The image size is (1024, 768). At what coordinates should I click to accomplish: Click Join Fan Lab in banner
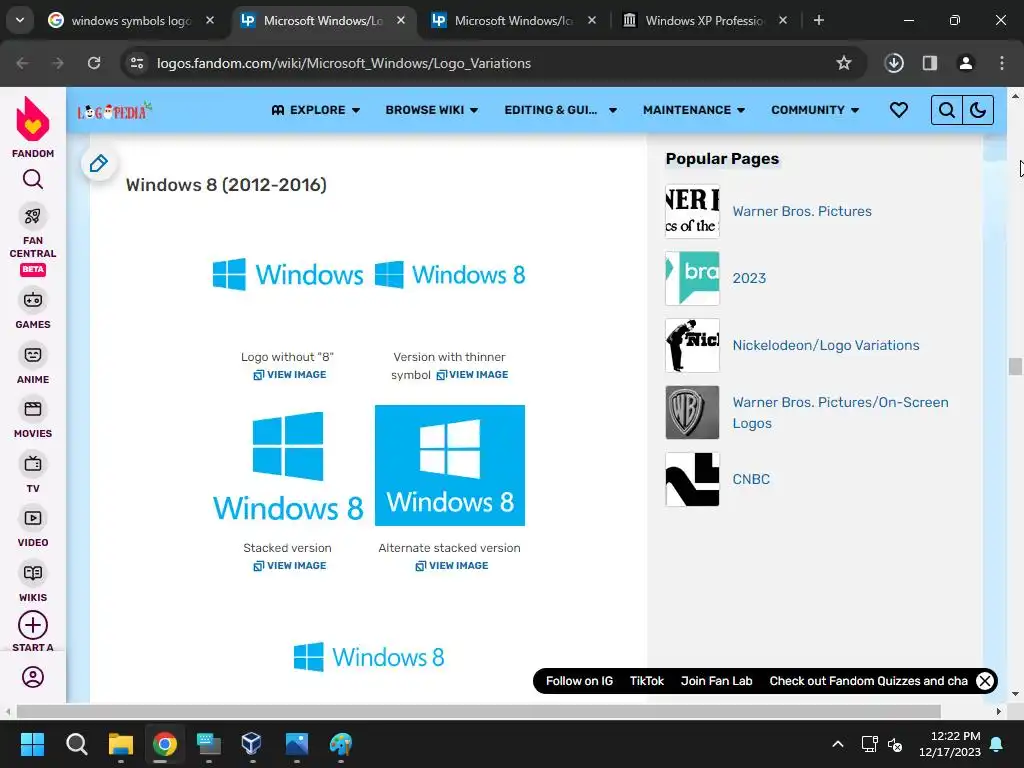click(x=716, y=681)
